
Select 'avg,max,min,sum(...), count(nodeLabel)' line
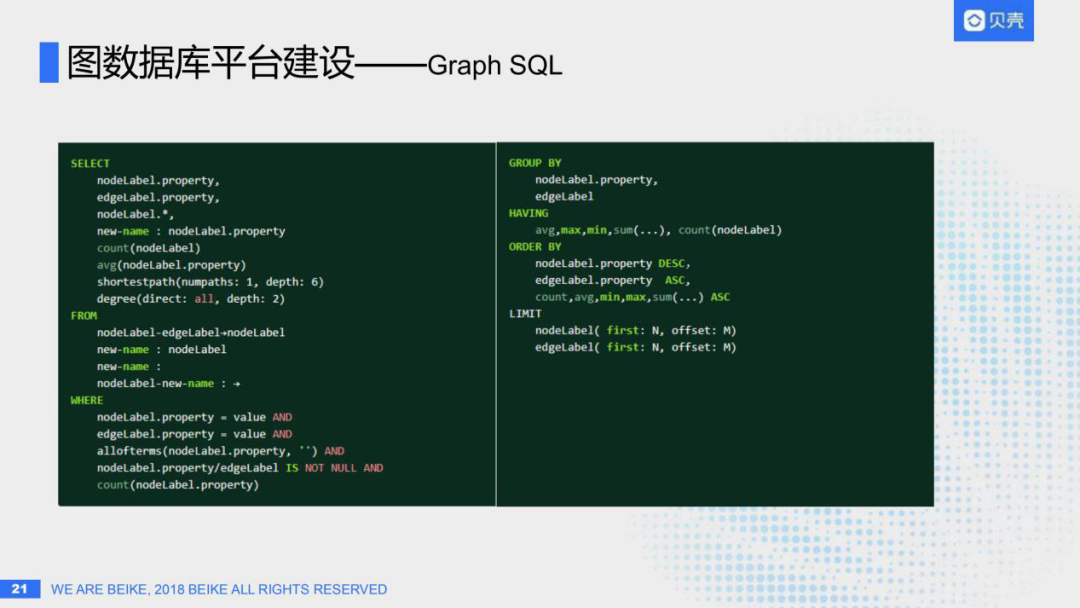tap(658, 230)
